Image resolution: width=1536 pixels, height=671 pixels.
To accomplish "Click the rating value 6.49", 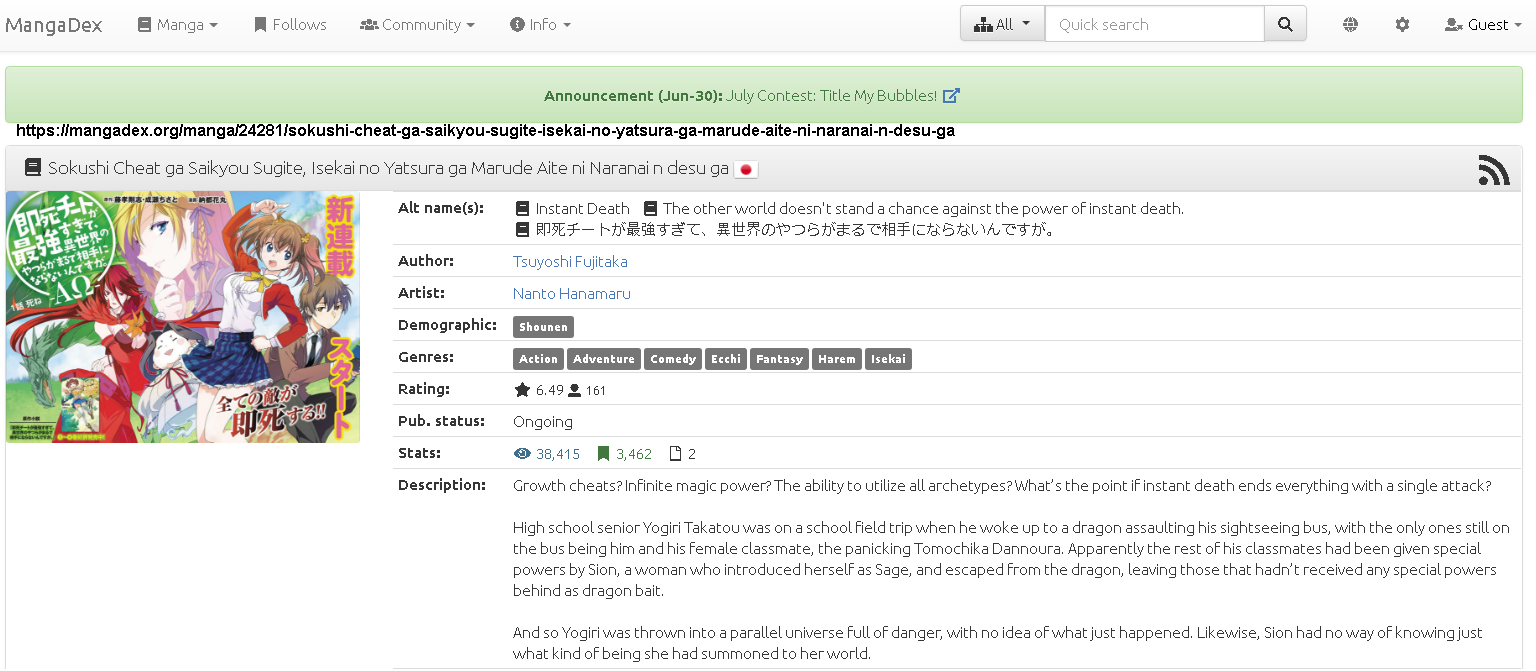I will pos(550,390).
